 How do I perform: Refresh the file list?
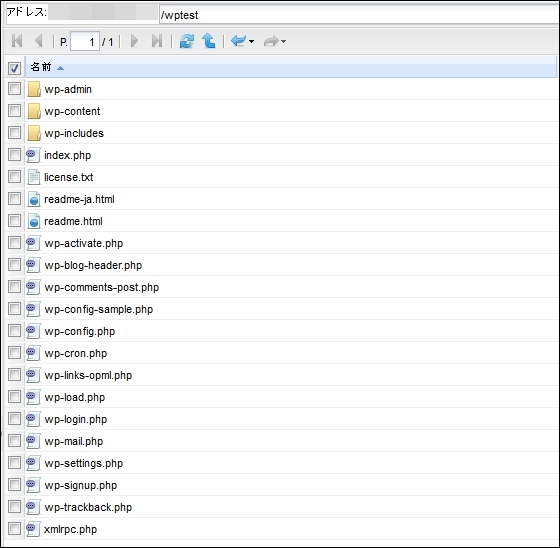pyautogui.click(x=187, y=41)
